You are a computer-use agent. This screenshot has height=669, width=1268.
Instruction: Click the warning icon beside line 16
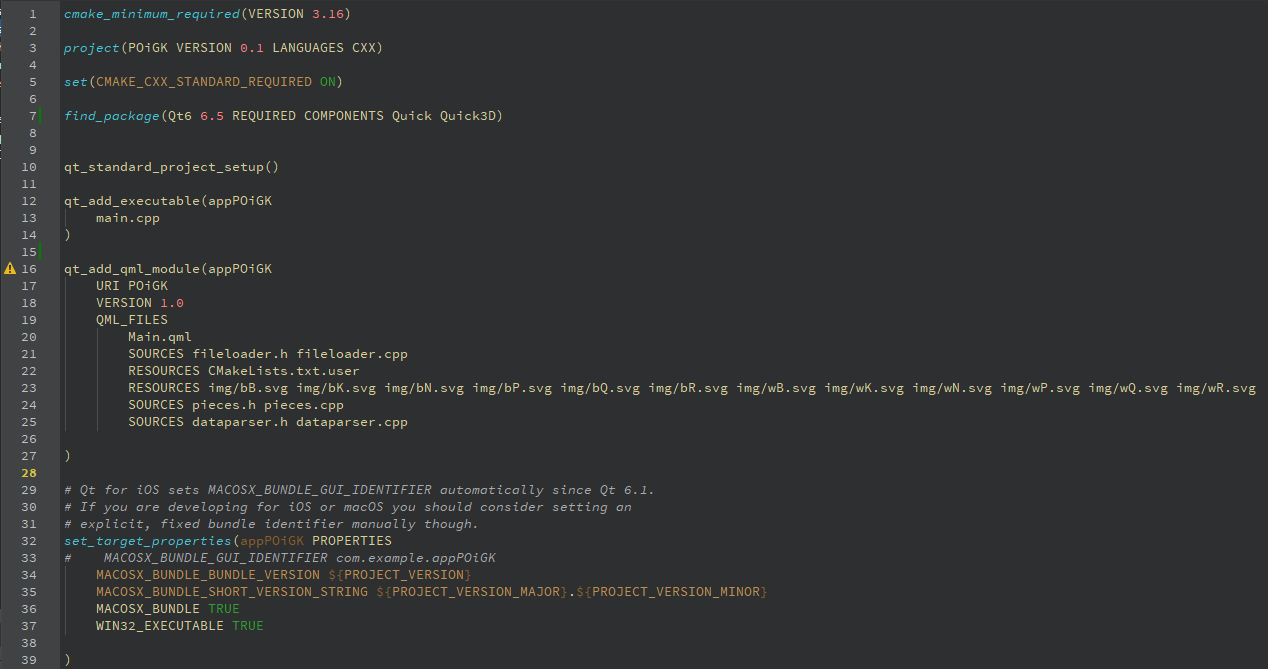coord(10,269)
